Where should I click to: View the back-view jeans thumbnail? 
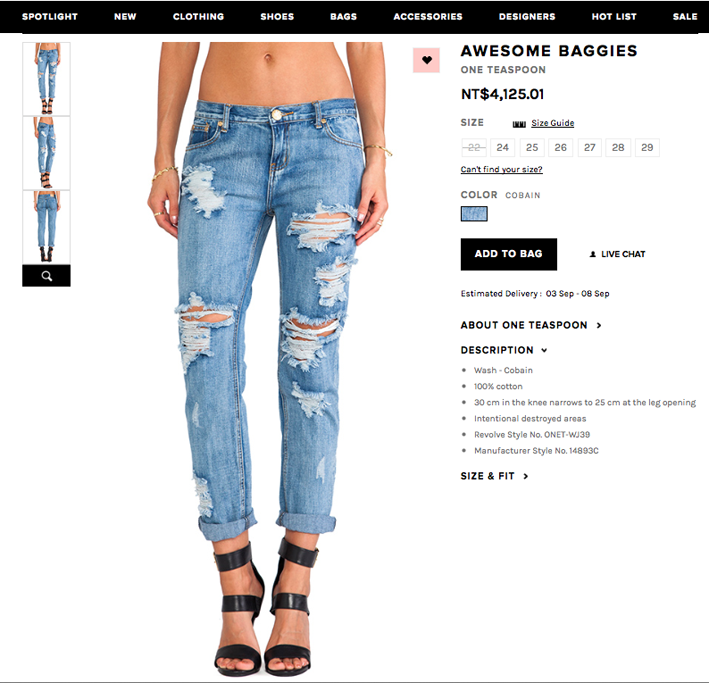[x=46, y=227]
